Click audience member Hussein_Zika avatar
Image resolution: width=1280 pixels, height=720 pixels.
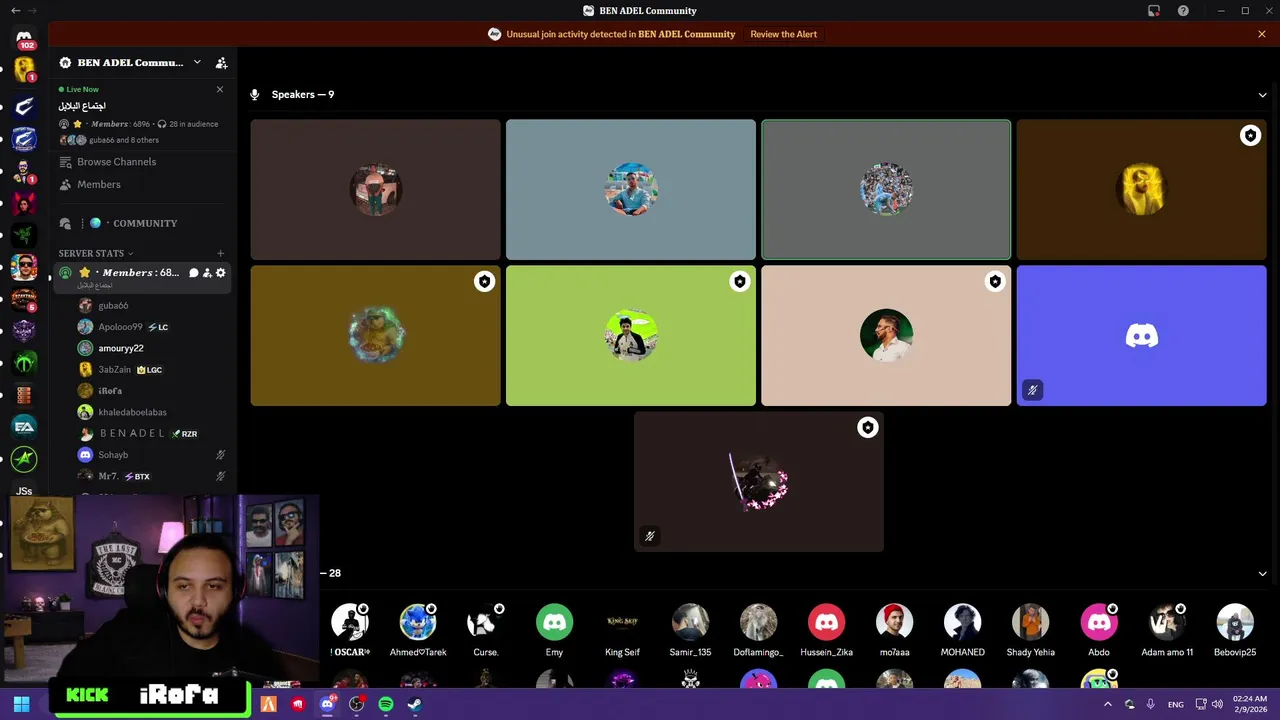pos(826,622)
